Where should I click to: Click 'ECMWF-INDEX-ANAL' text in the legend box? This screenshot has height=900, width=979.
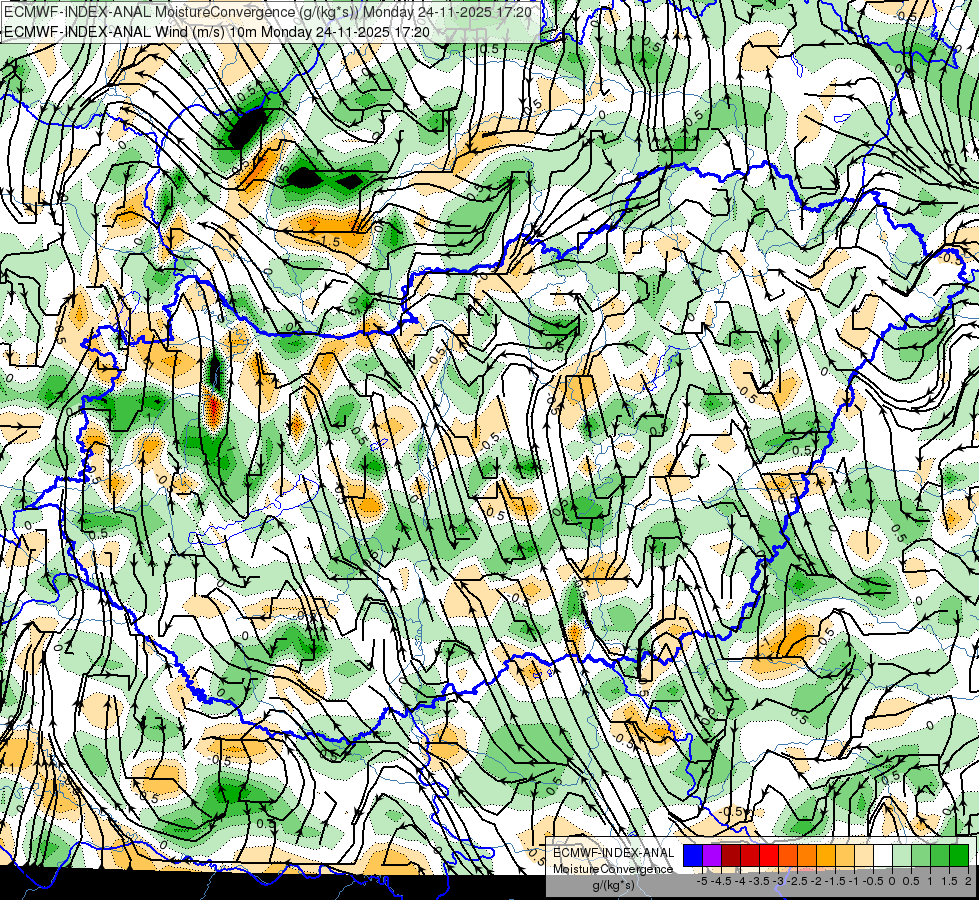coord(613,853)
